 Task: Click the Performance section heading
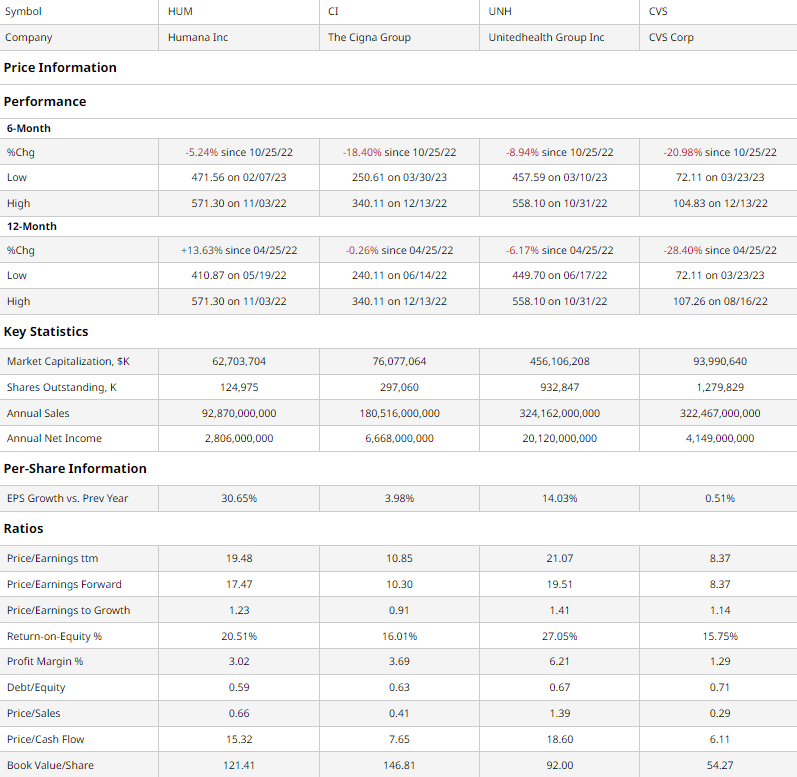click(x=45, y=102)
